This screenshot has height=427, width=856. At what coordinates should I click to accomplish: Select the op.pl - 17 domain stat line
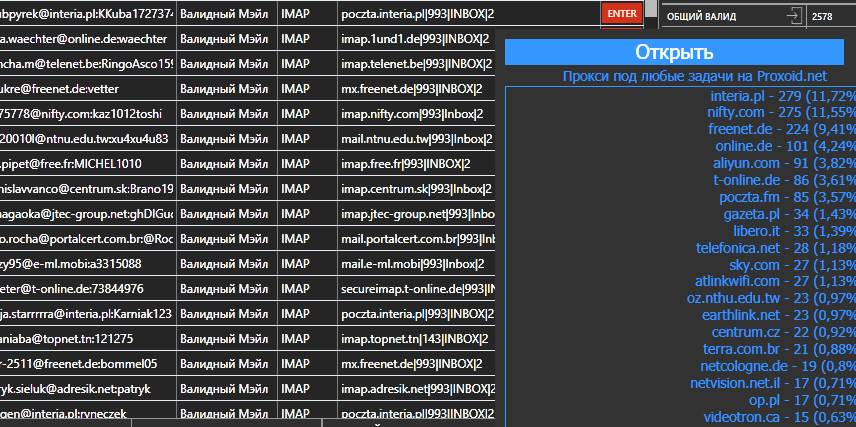coord(802,400)
